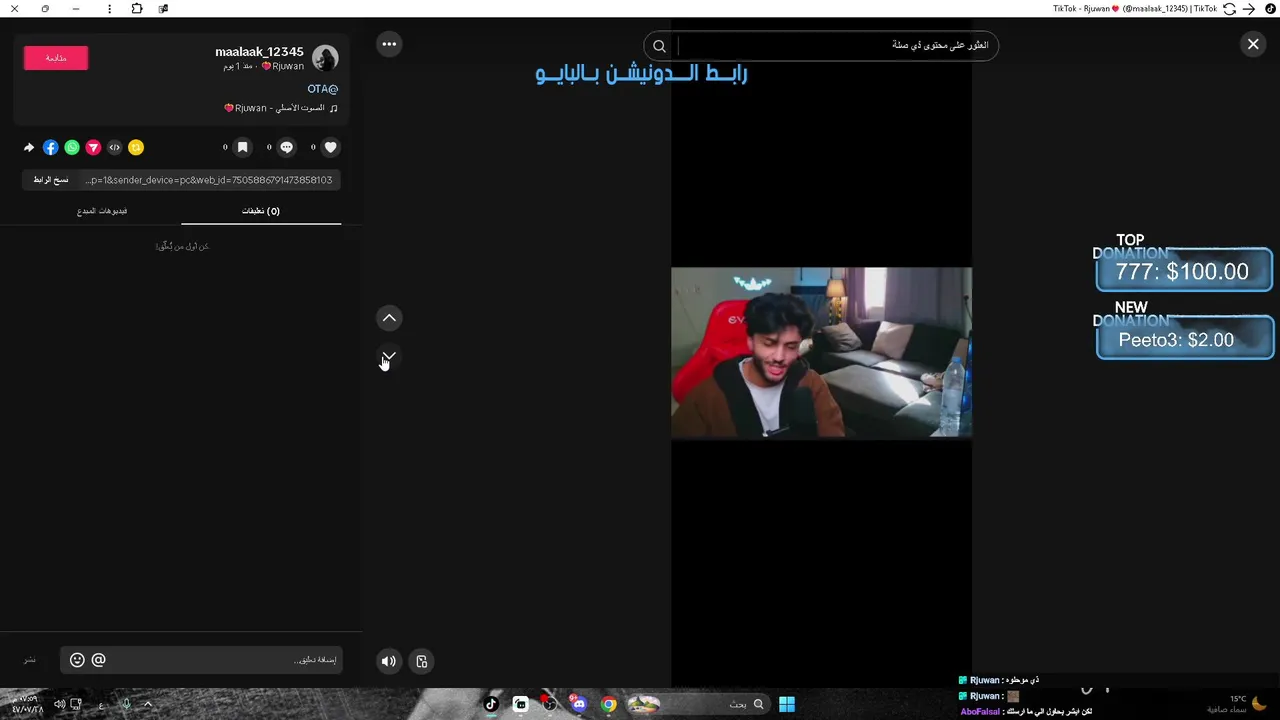Focus the search field for related content

click(835, 45)
